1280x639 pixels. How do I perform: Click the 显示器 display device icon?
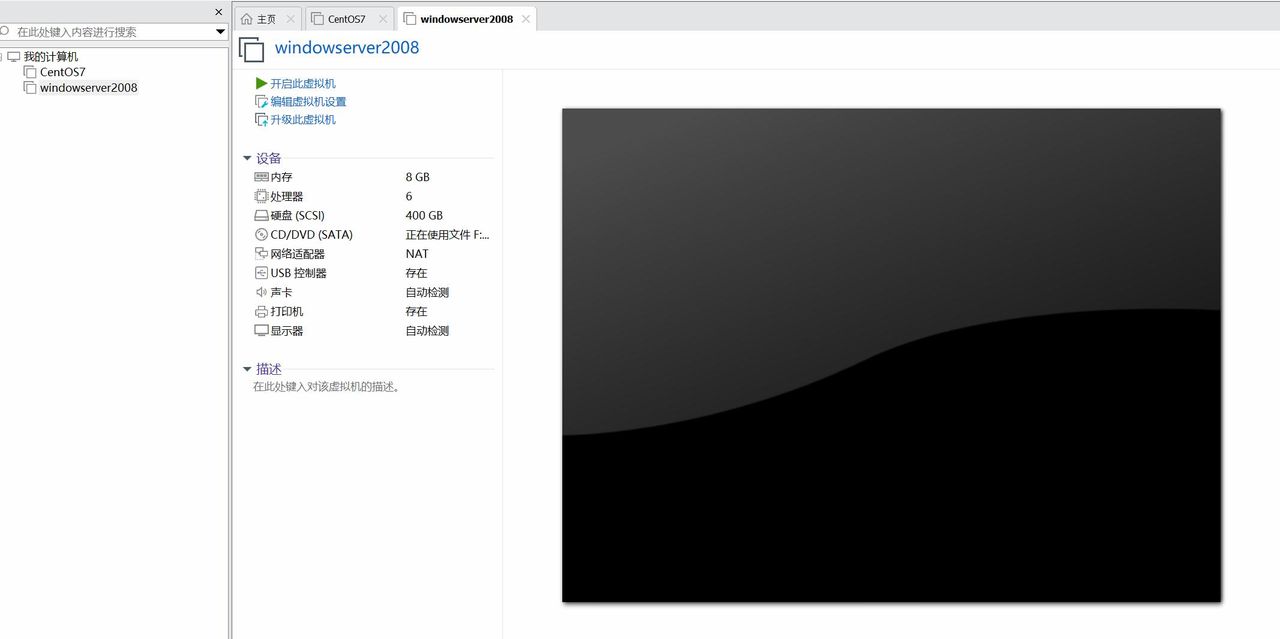[x=261, y=330]
